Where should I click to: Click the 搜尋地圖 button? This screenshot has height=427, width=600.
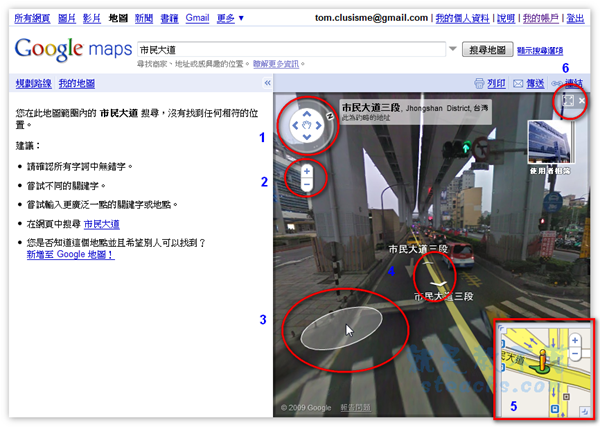pos(488,50)
